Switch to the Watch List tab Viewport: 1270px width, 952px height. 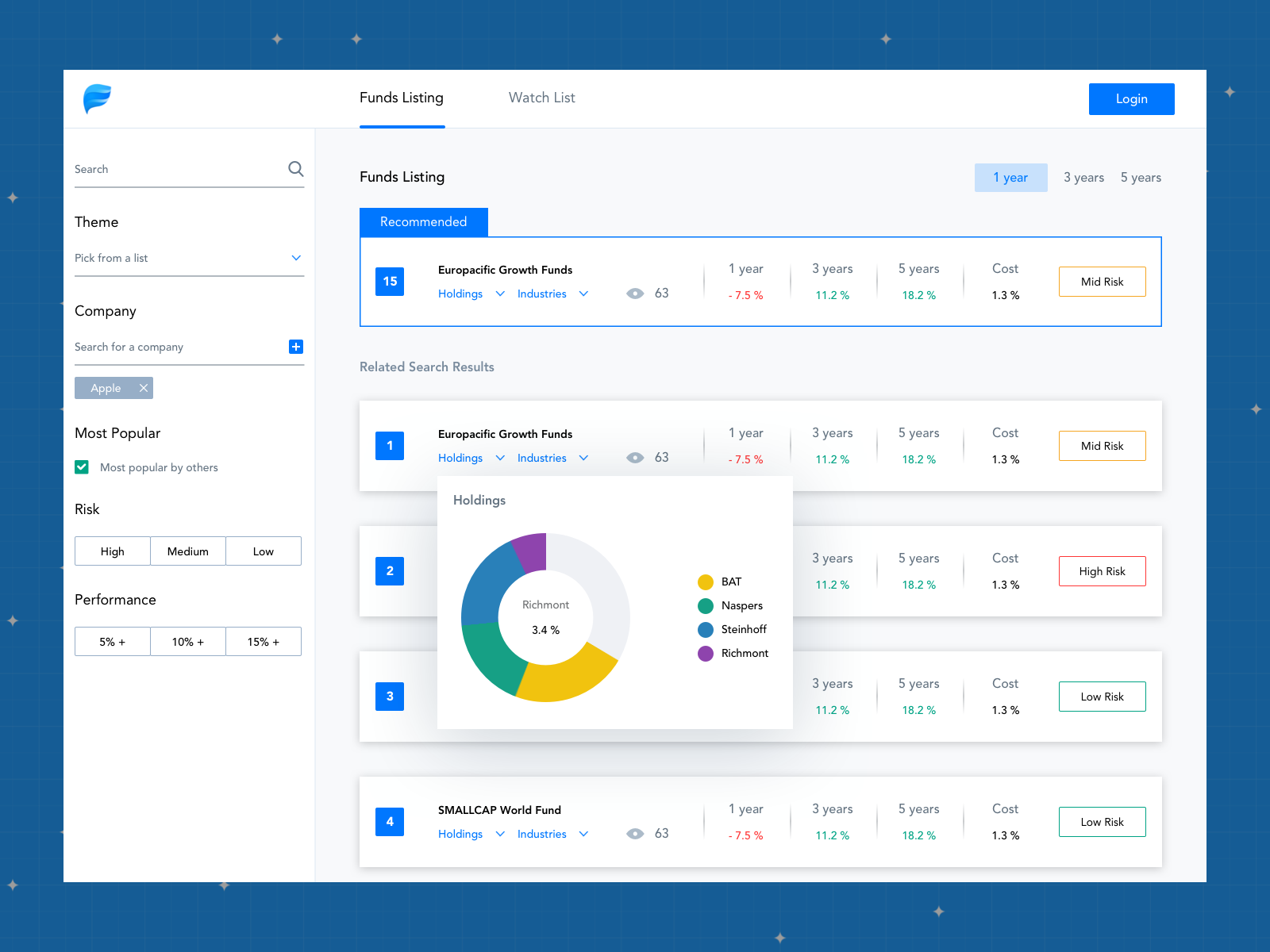pos(541,98)
